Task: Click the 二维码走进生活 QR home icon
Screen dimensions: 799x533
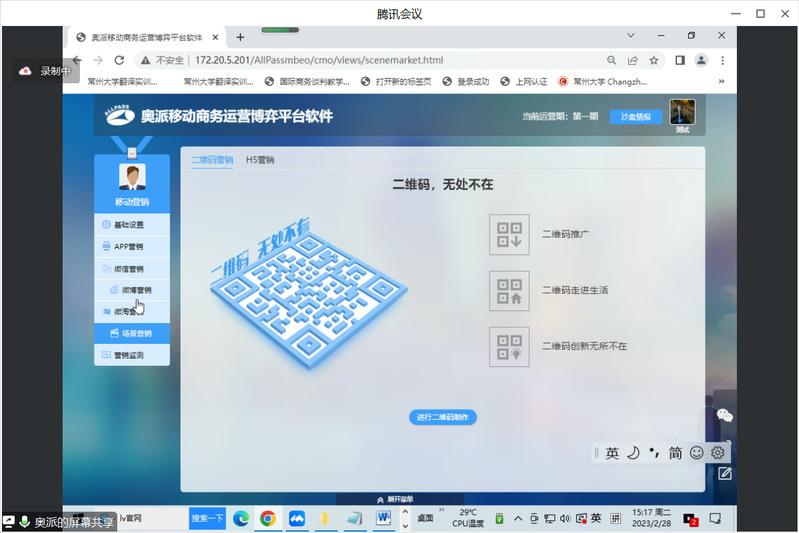Action: [x=509, y=290]
